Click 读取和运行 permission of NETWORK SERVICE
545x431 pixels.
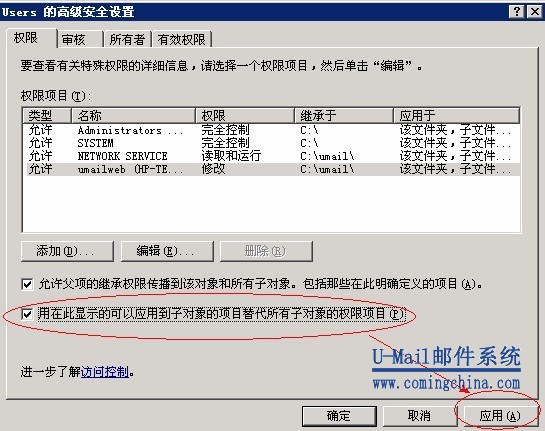tap(231, 156)
